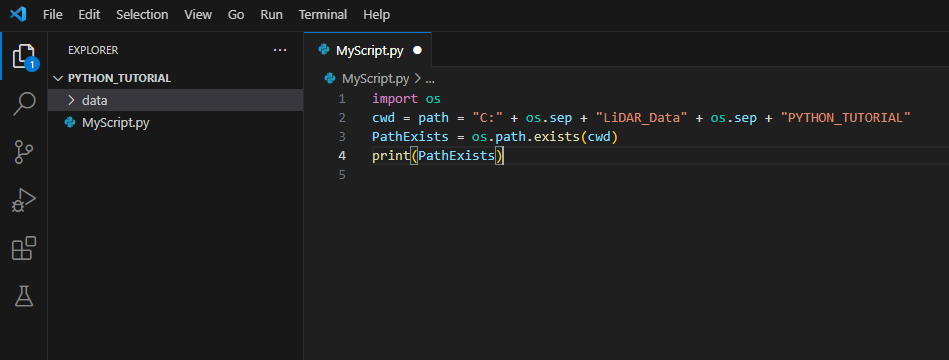949x360 pixels.
Task: Open the Explorer view in activity bar
Action: [24, 56]
